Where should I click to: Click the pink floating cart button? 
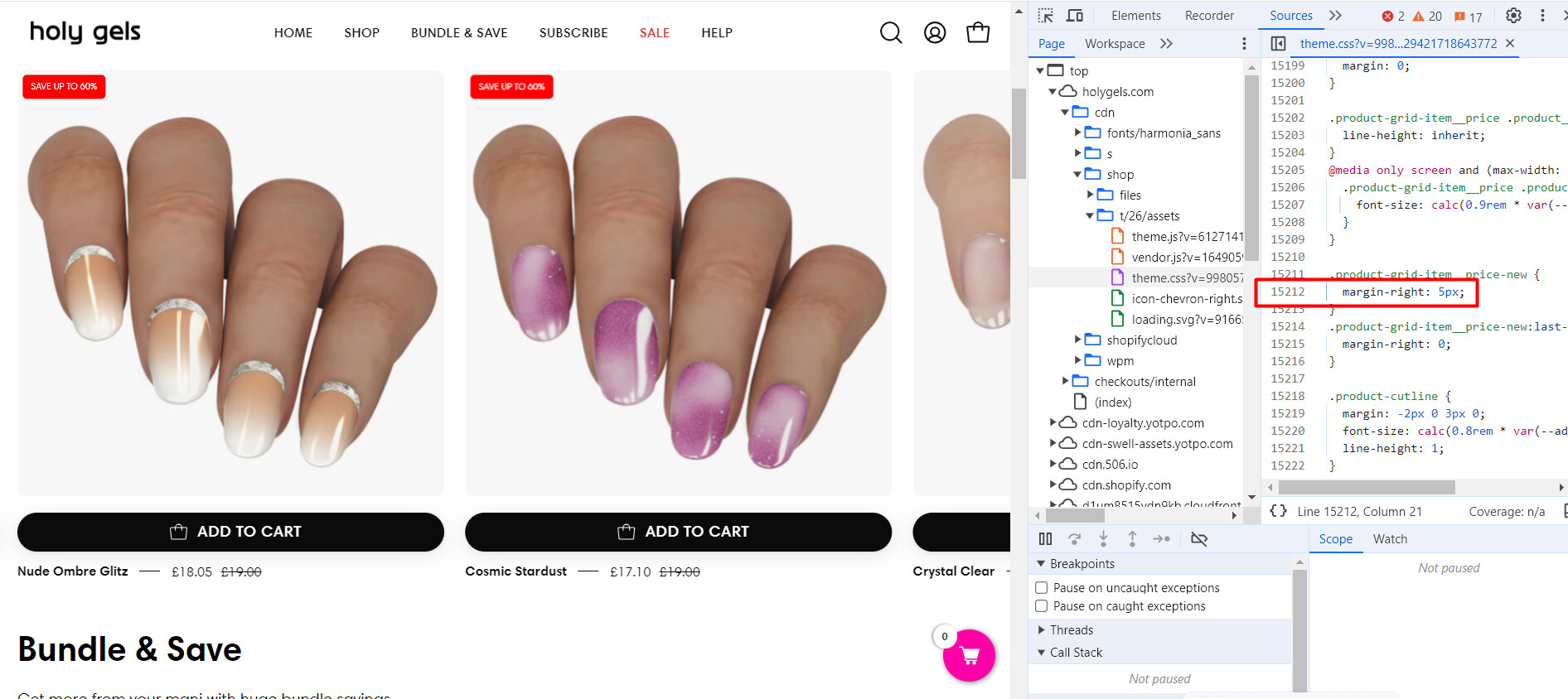pyautogui.click(x=969, y=655)
